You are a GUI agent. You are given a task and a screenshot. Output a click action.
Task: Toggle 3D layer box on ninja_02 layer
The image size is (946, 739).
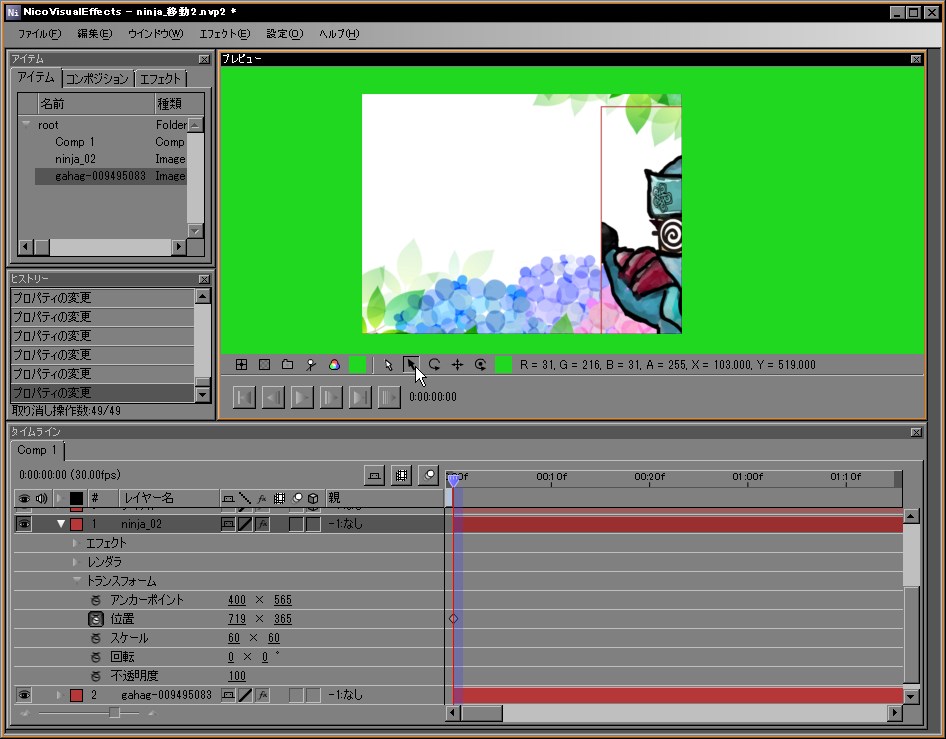(x=313, y=524)
